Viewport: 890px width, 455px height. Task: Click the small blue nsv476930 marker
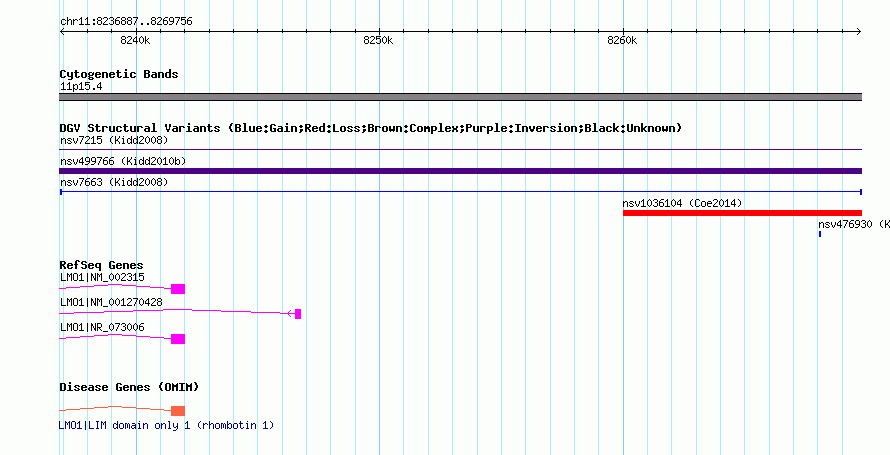(820, 234)
